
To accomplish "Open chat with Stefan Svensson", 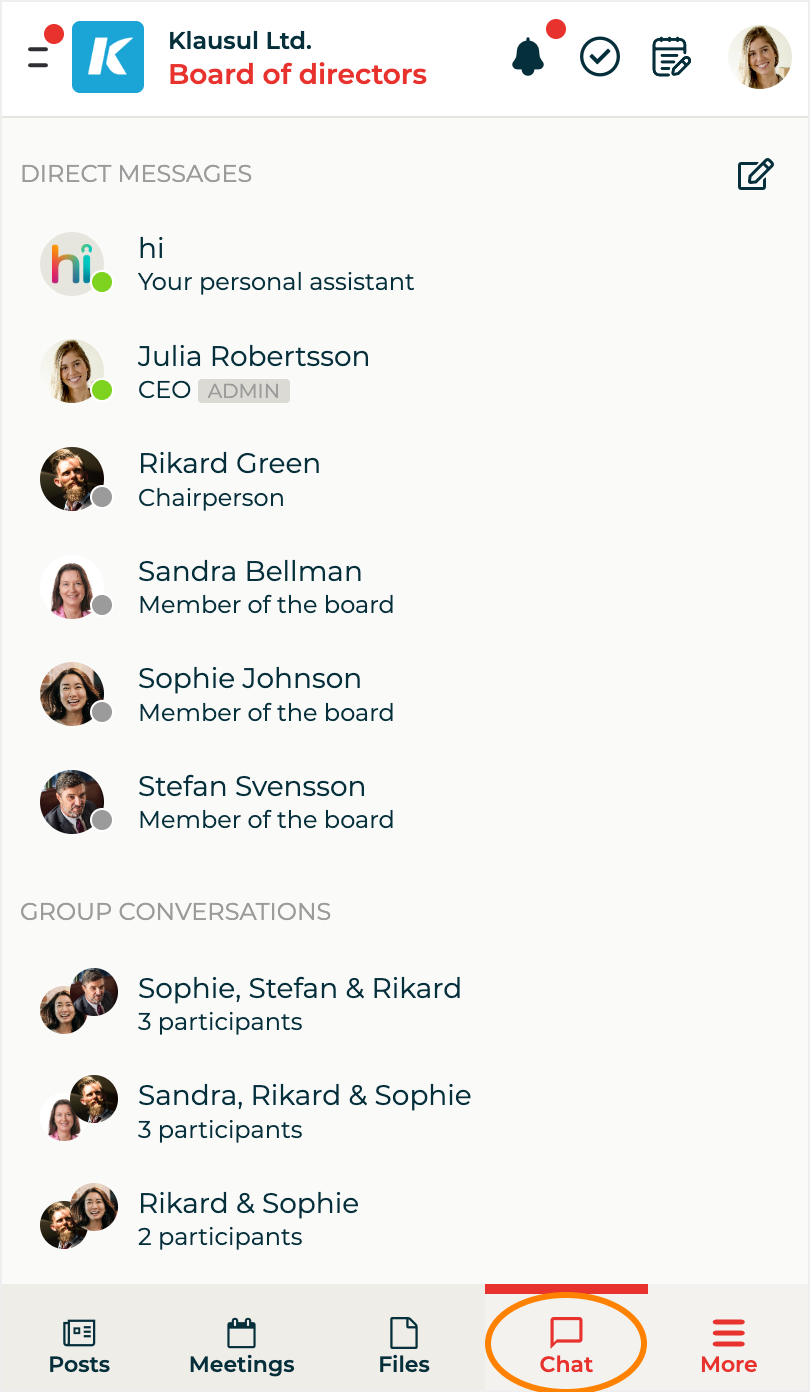I will tap(251, 802).
